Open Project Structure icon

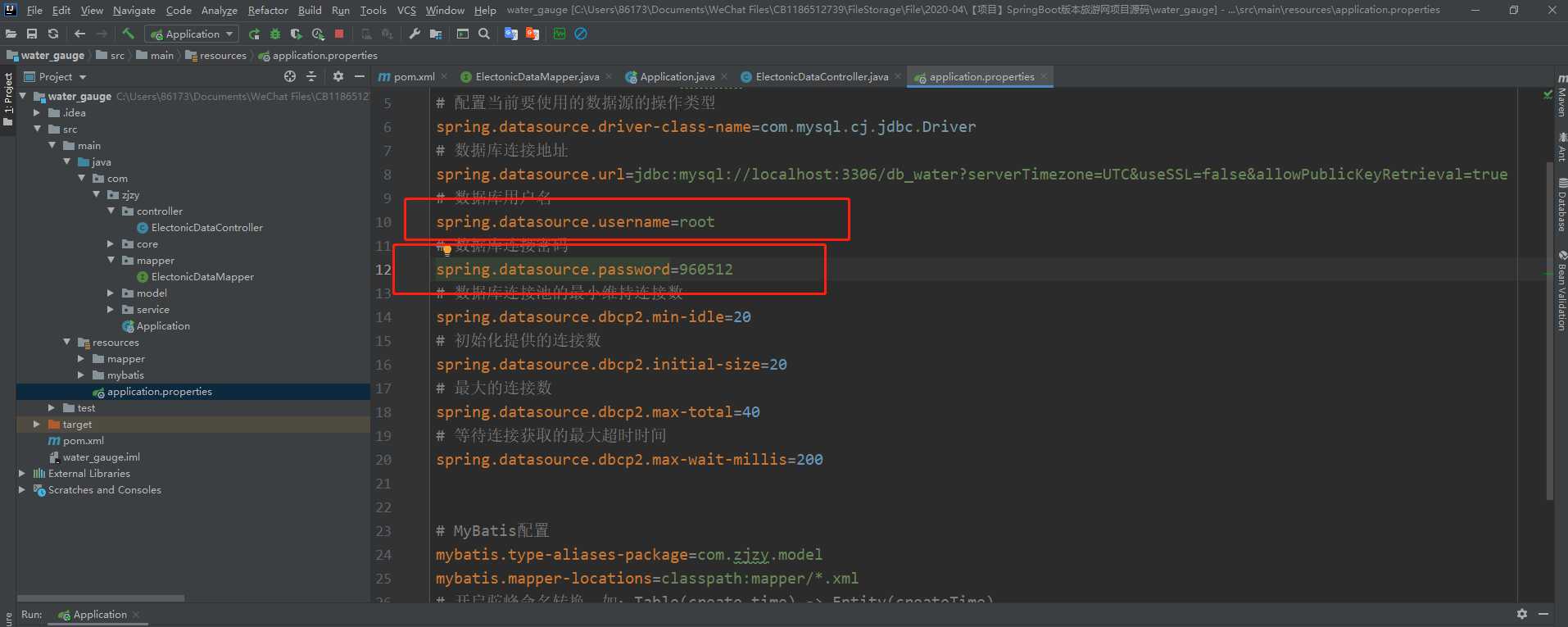tap(436, 34)
